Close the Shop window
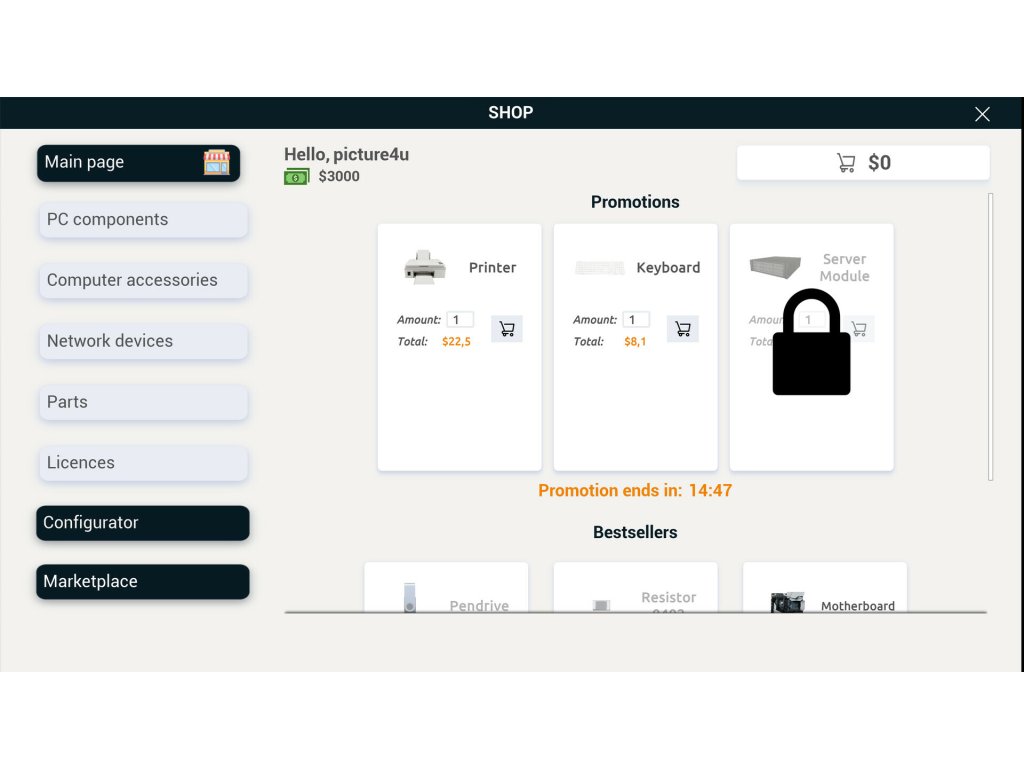This screenshot has height=768, width=1024. [982, 114]
